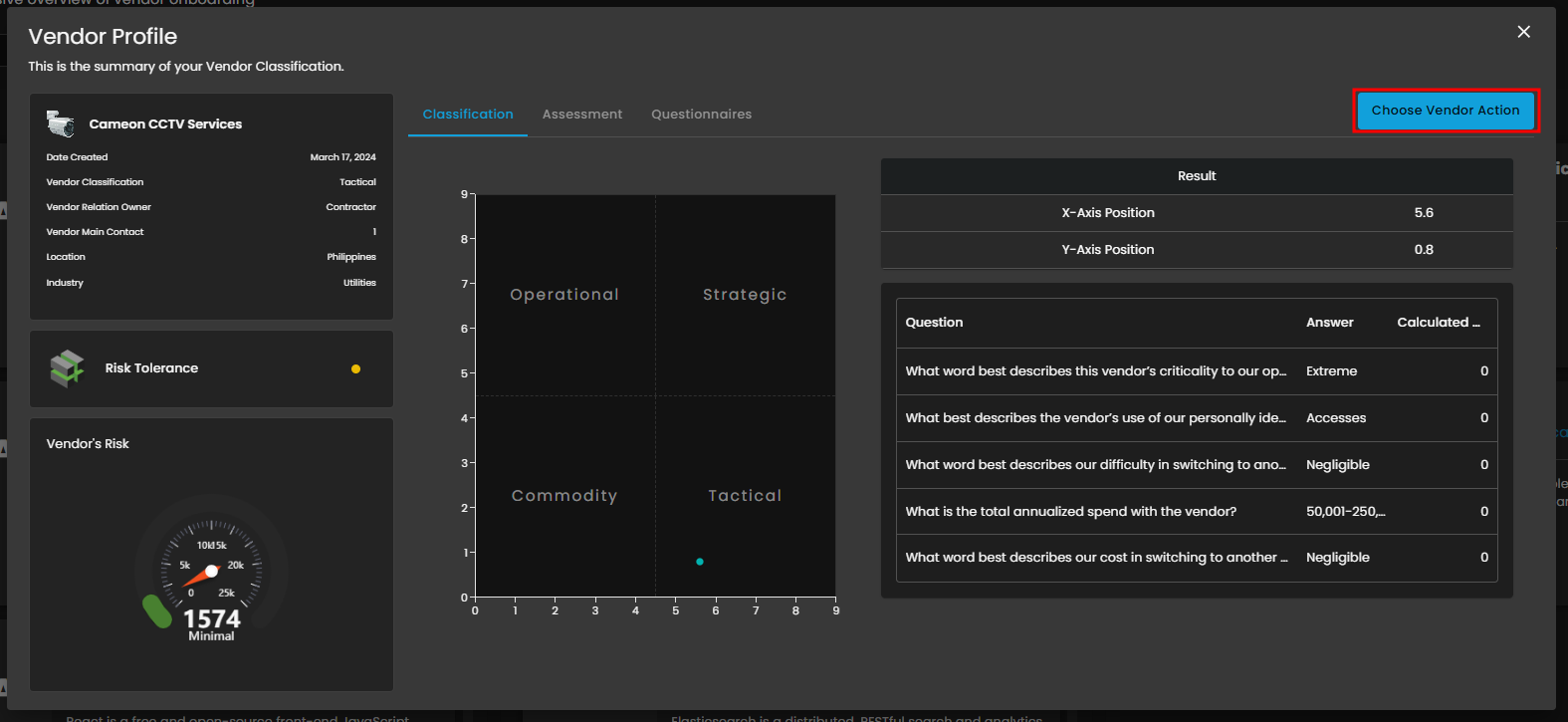Click the yellow risk tolerance indicator dot
This screenshot has height=722, width=1568.
click(x=355, y=368)
